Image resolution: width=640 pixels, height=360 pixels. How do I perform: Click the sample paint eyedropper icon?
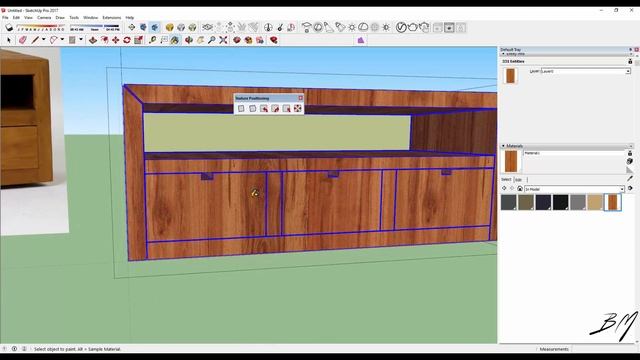[630, 179]
